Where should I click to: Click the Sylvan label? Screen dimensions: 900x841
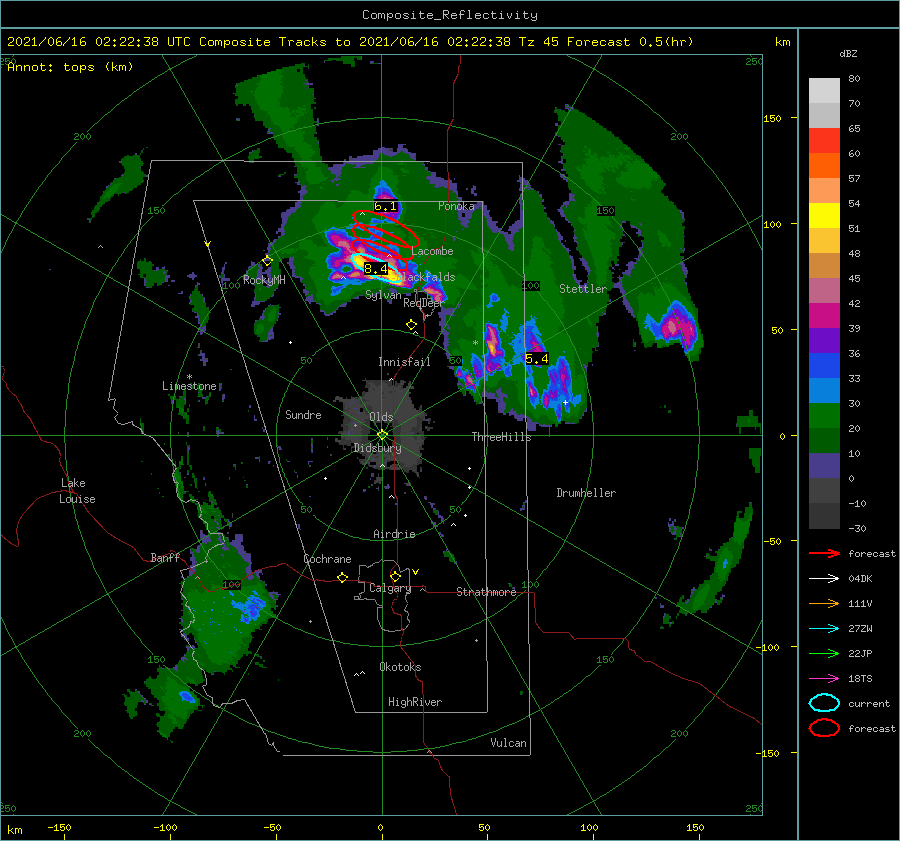(x=383, y=295)
